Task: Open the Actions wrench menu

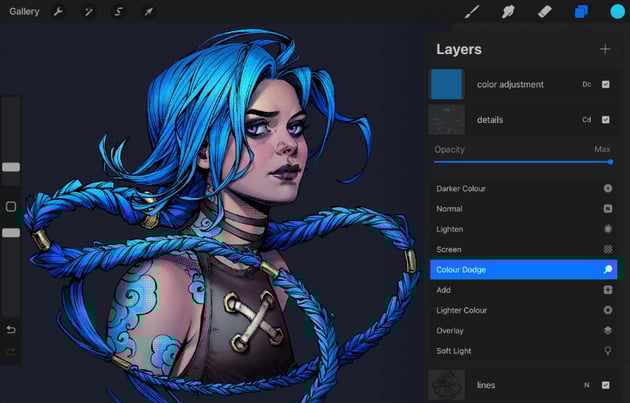Action: pos(58,12)
